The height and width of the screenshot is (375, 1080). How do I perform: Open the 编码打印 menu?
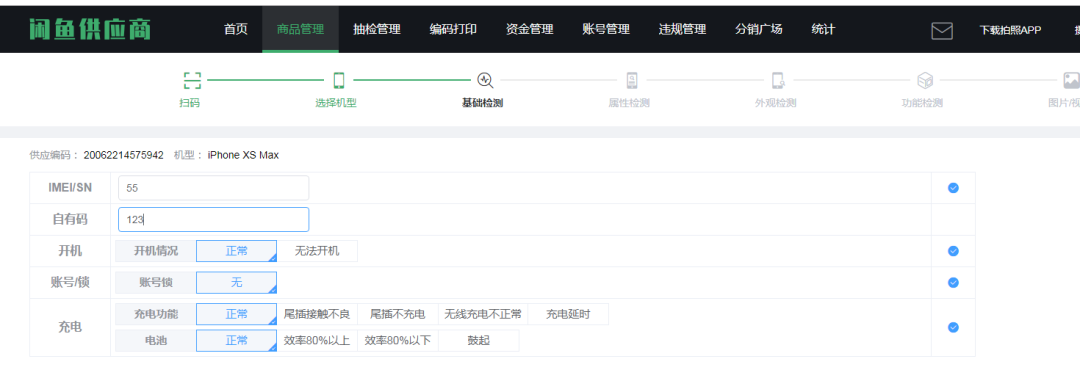pyautogui.click(x=453, y=29)
